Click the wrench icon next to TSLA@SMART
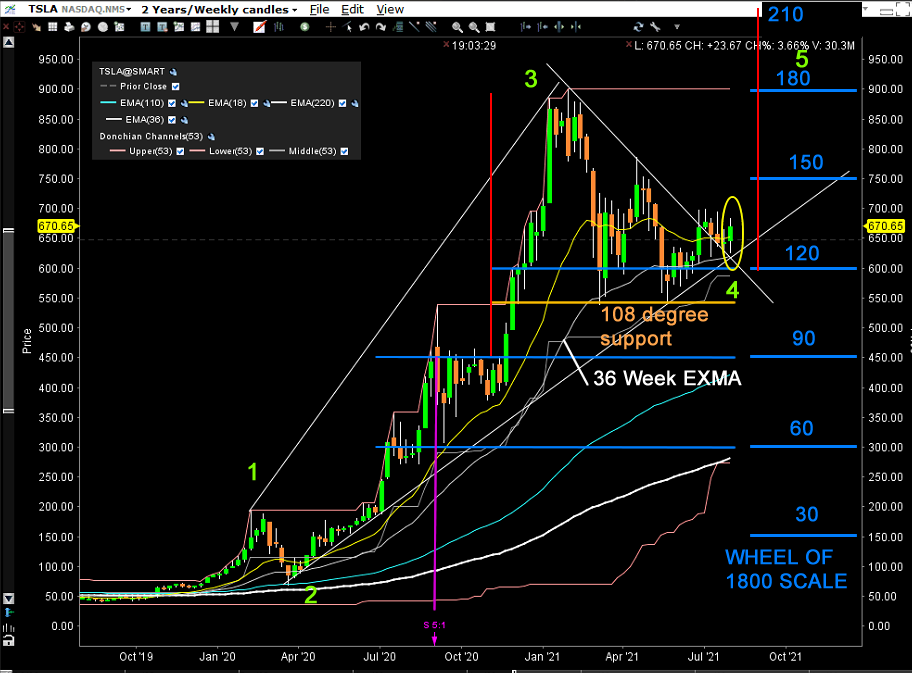Screen dimensions: 912x673 (x=173, y=72)
